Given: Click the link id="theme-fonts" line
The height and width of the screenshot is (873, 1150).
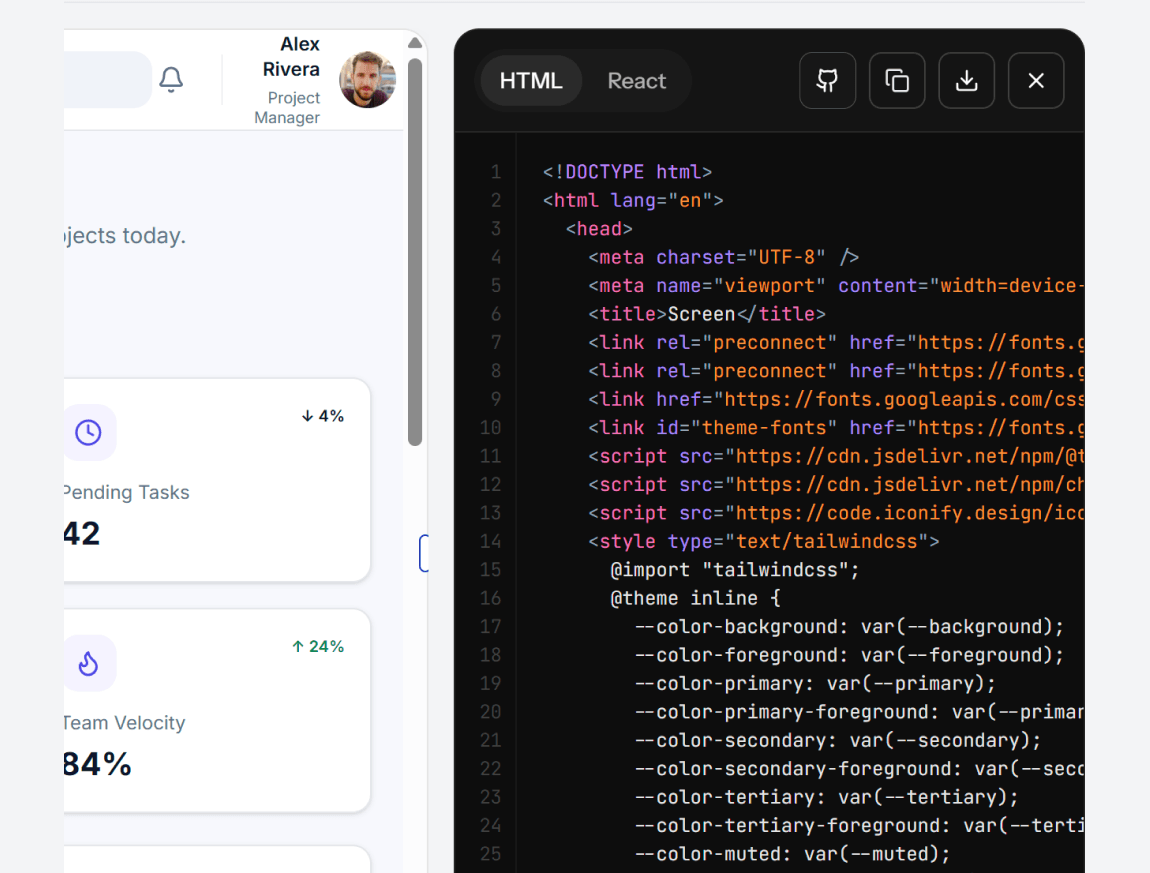Looking at the screenshot, I should pos(836,428).
